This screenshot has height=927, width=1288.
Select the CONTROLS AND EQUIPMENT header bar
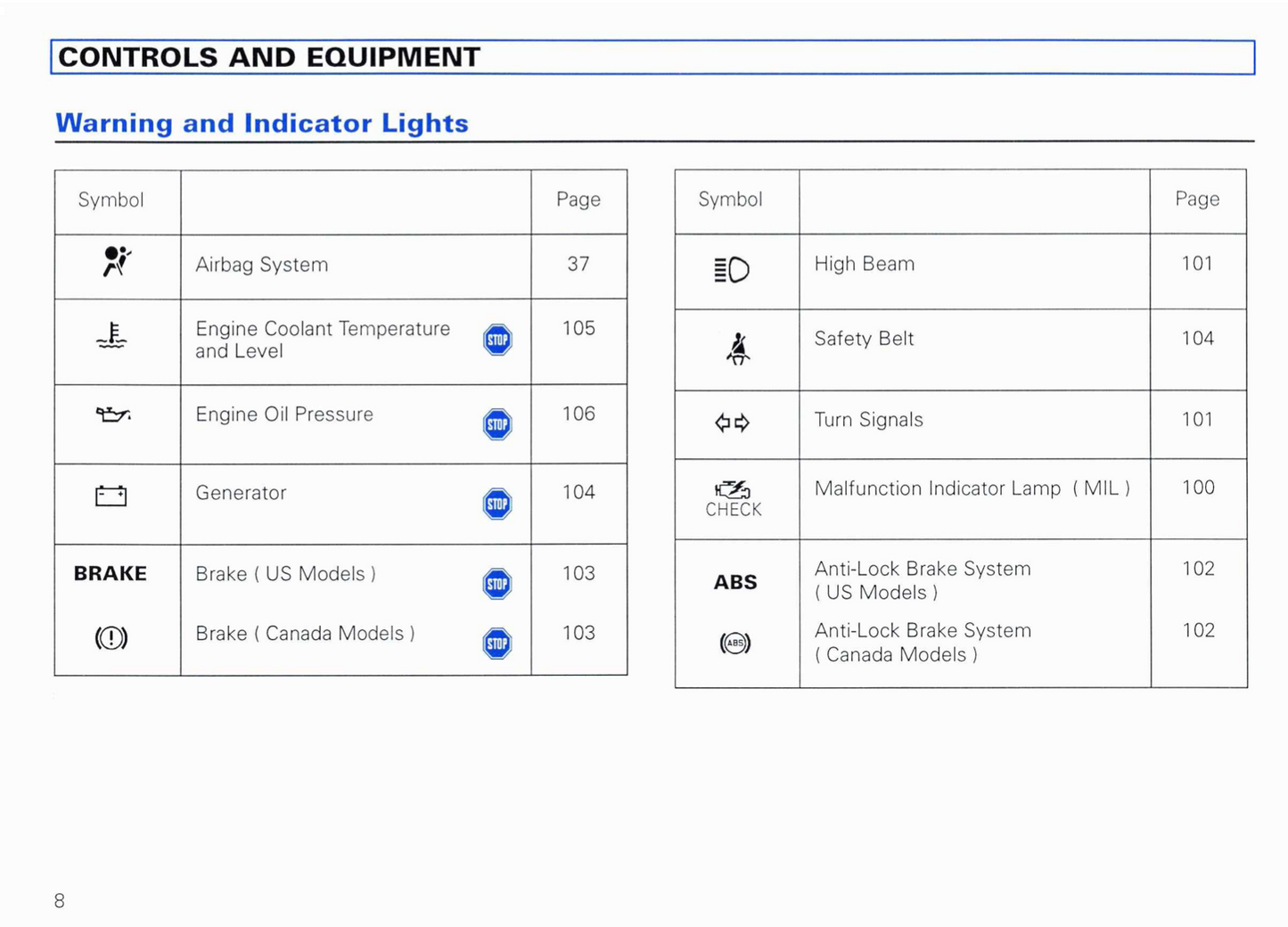click(652, 57)
